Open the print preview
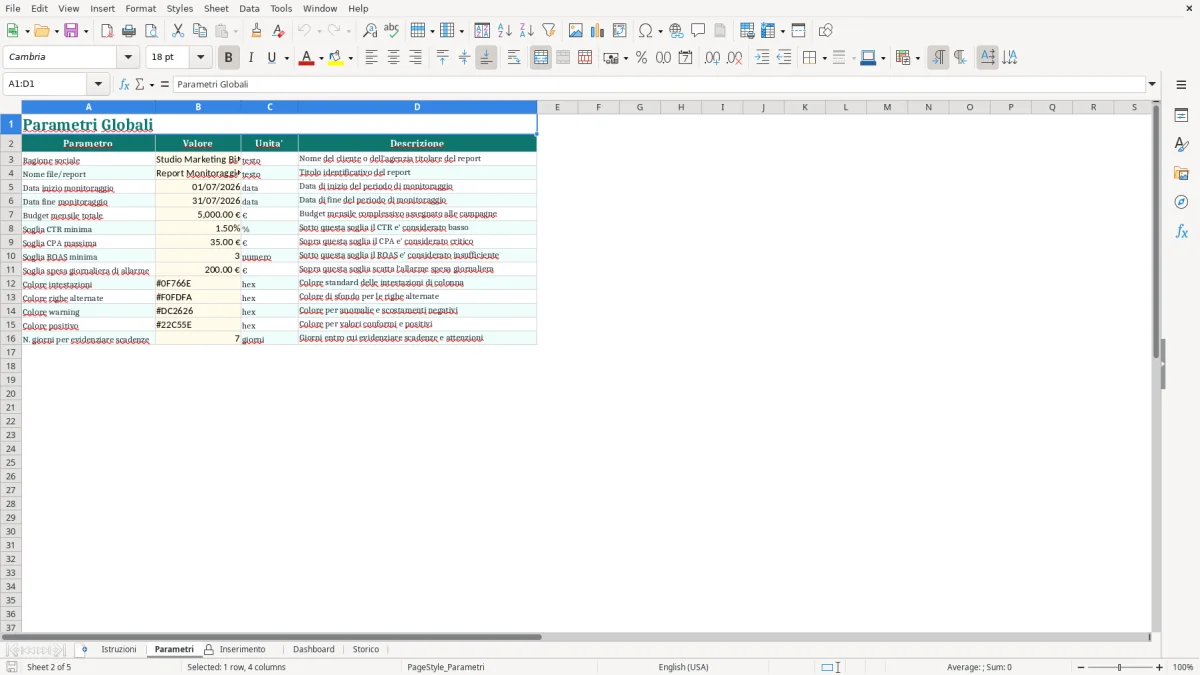Image resolution: width=1200 pixels, height=675 pixels. pyautogui.click(x=151, y=31)
